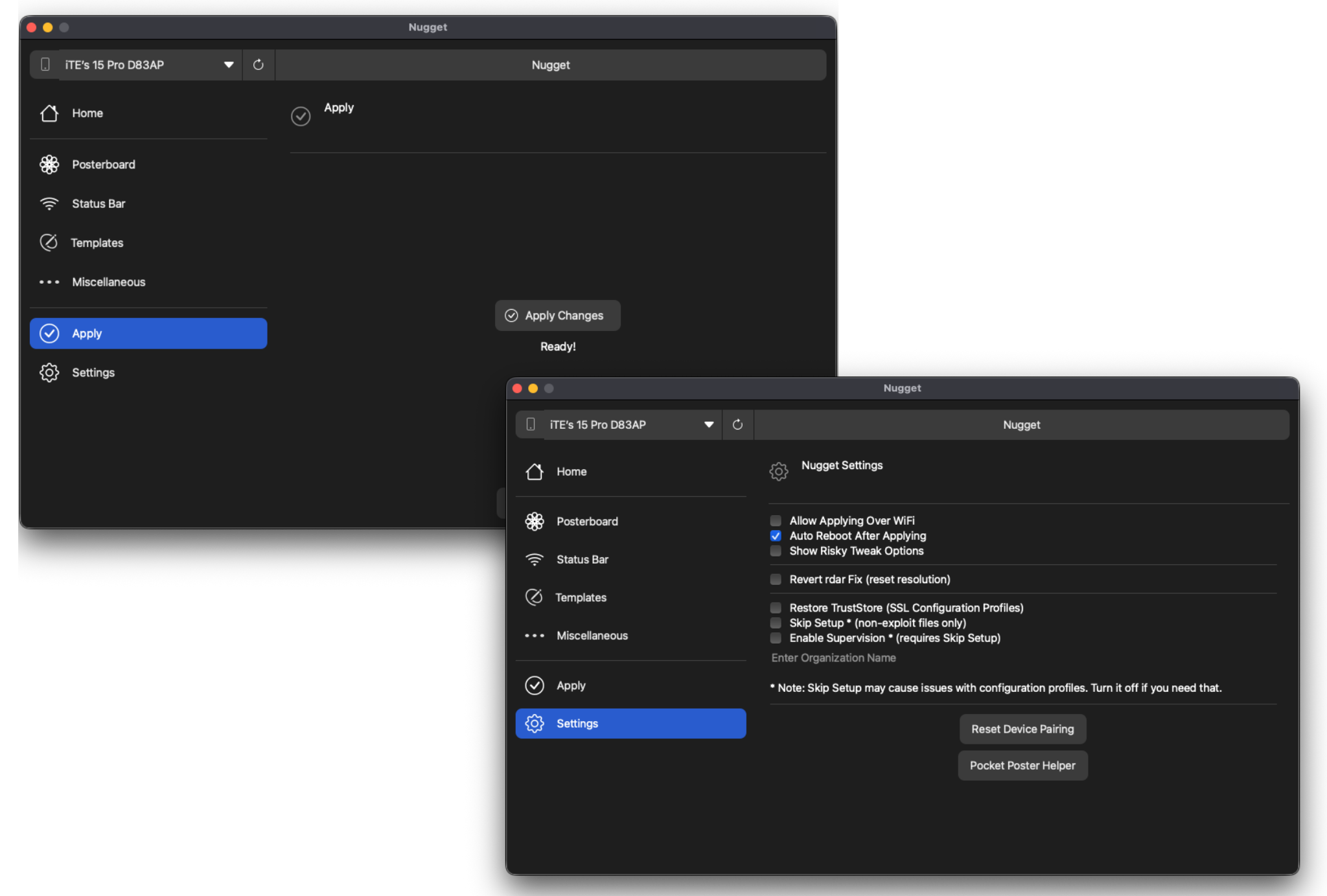Click the refresh icon in the back Nugget window

[258, 65]
